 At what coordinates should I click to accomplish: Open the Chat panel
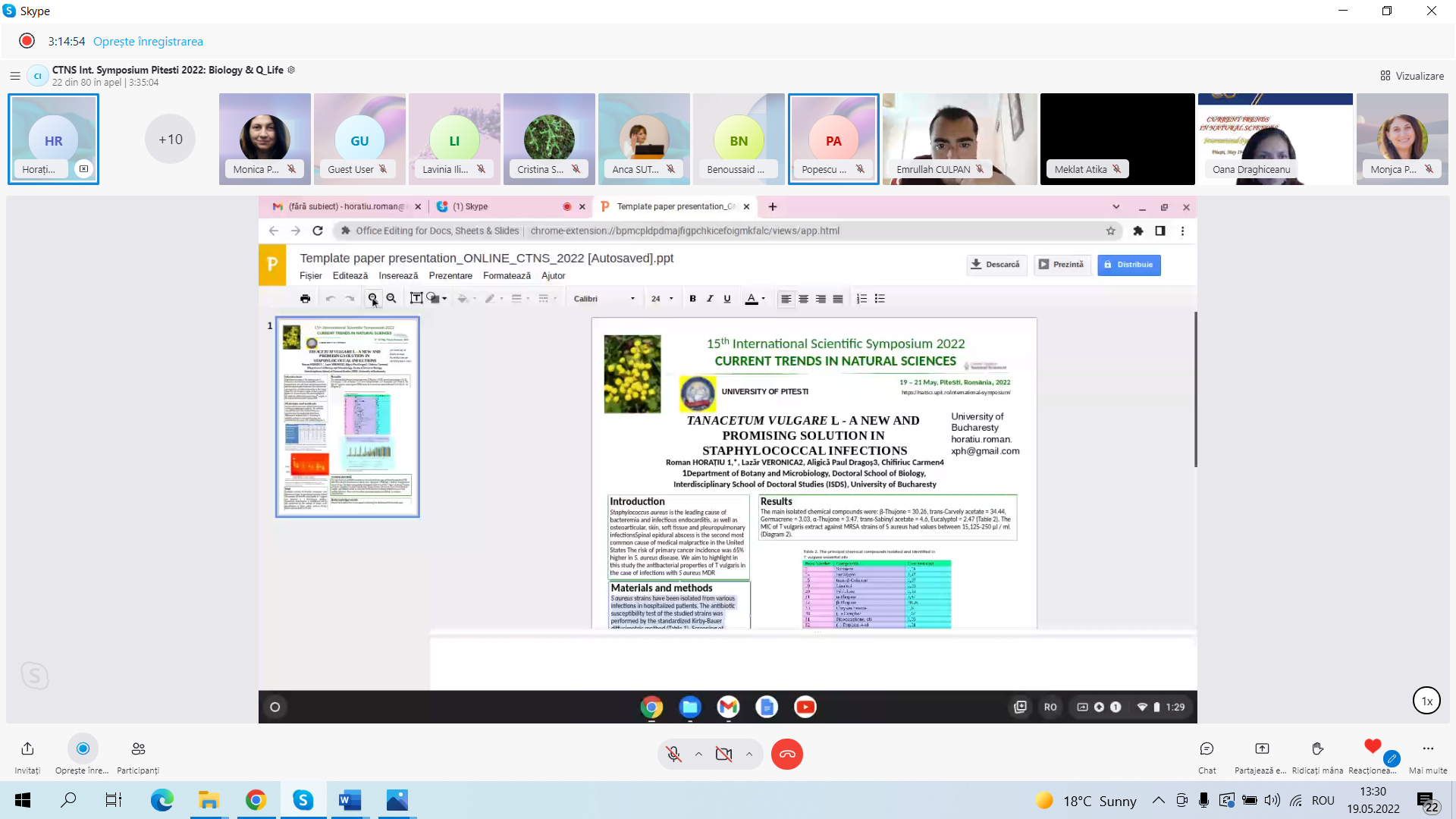point(1207,756)
